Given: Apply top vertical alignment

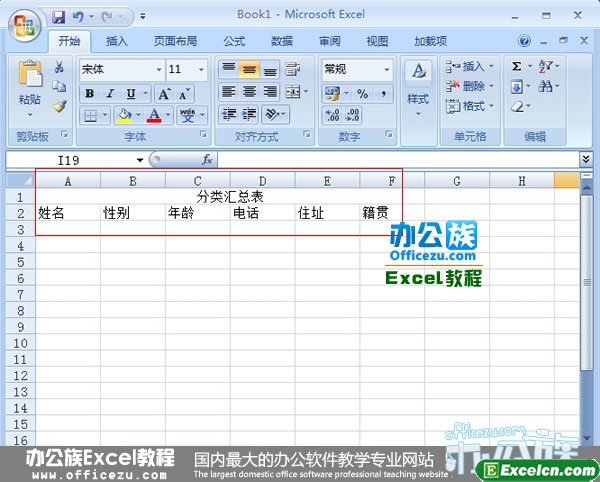Looking at the screenshot, I should (228, 69).
